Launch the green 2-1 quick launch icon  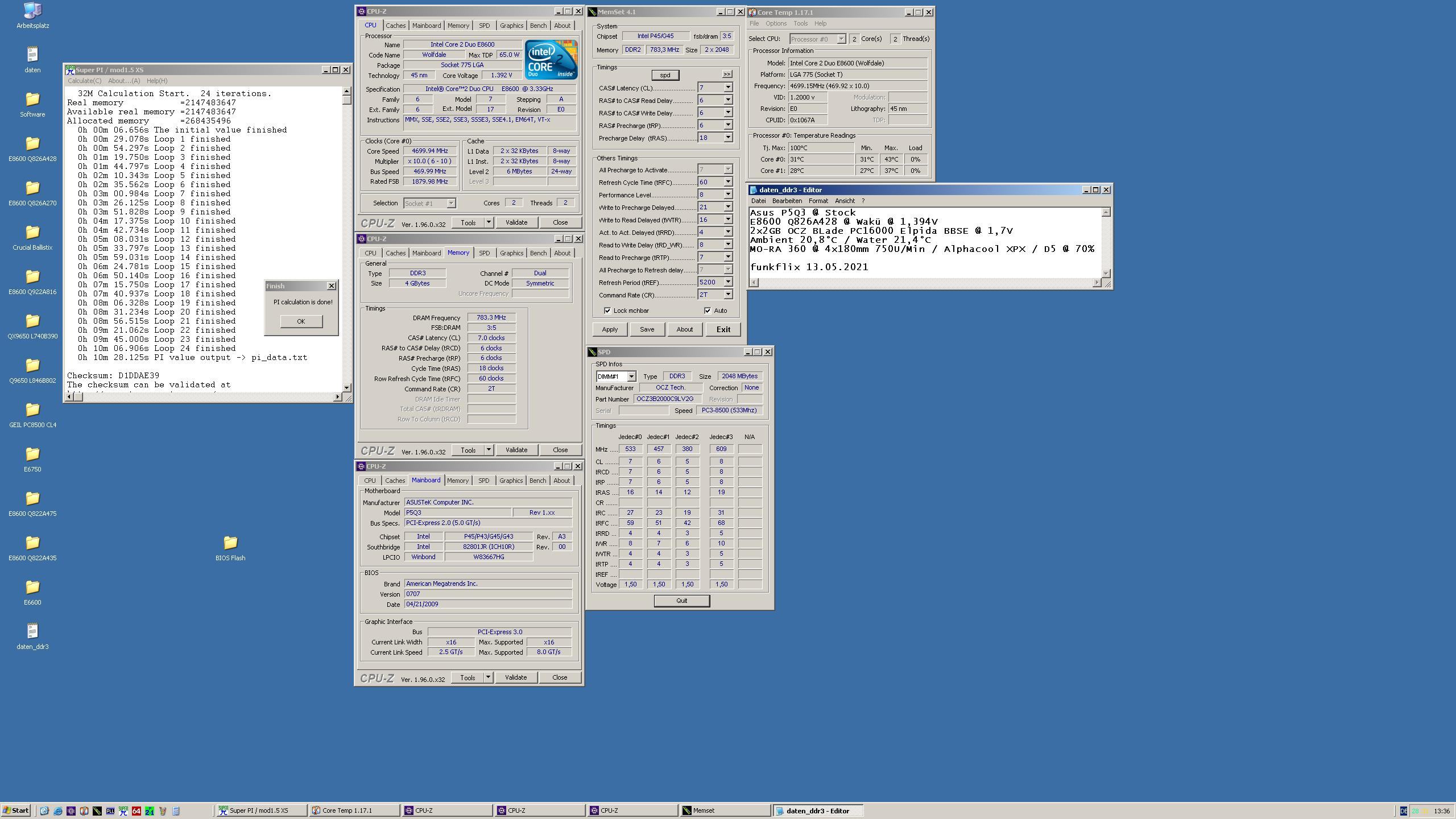(150, 811)
